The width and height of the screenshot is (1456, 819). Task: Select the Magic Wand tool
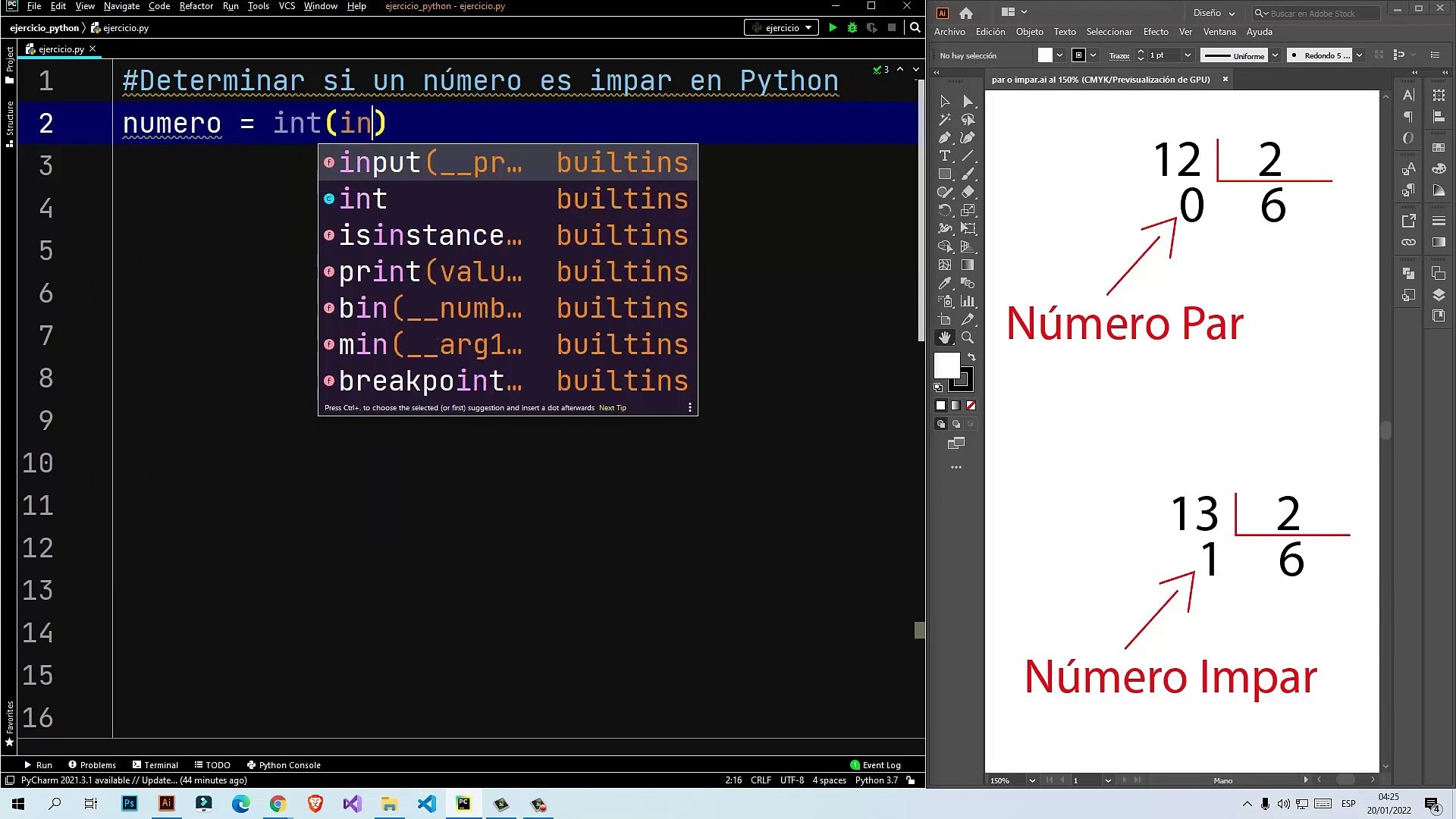(x=945, y=120)
